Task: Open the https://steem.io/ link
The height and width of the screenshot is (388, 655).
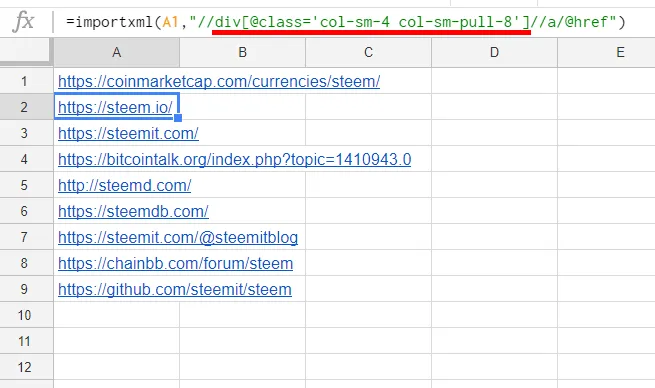Action: tap(115, 107)
